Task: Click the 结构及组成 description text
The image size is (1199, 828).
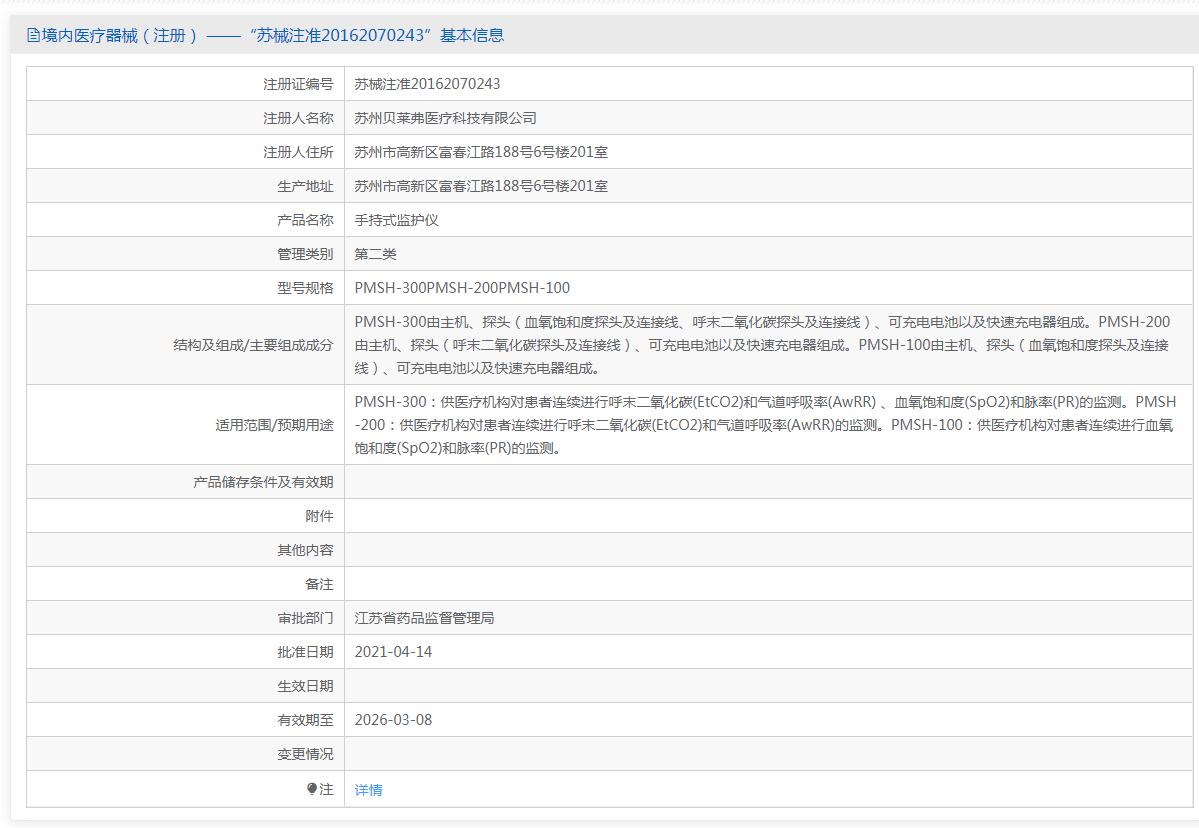Action: point(762,345)
